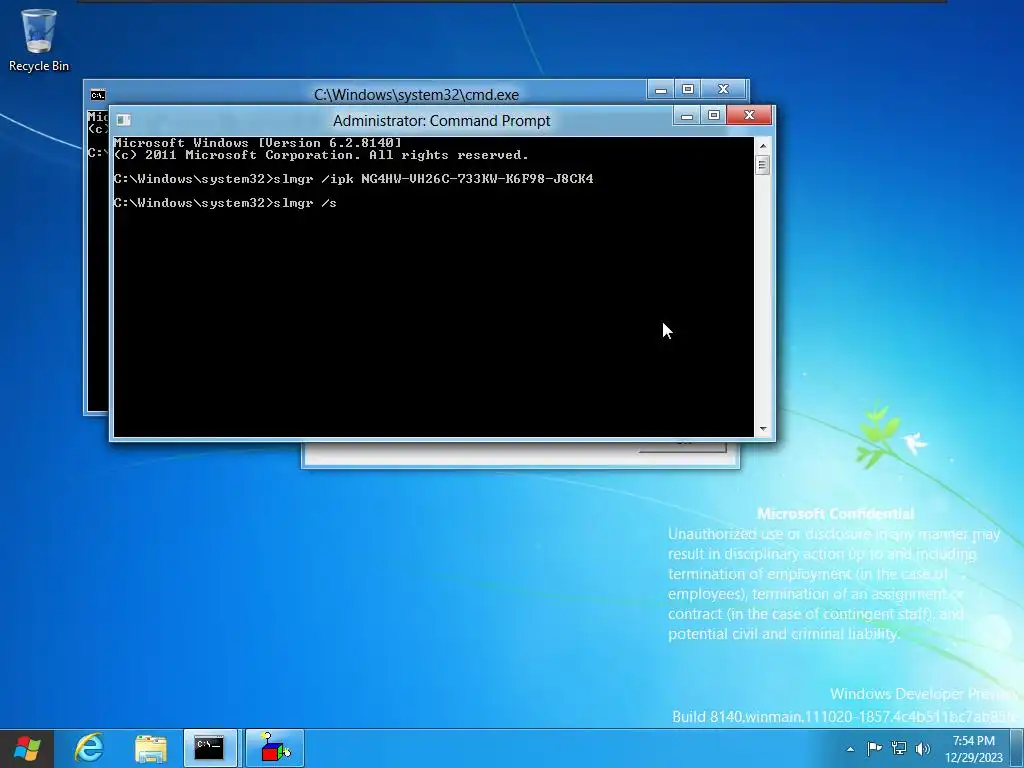Screen dimensions: 1024x768
Task: Maximize the background cmd.exe window
Action: (687, 89)
